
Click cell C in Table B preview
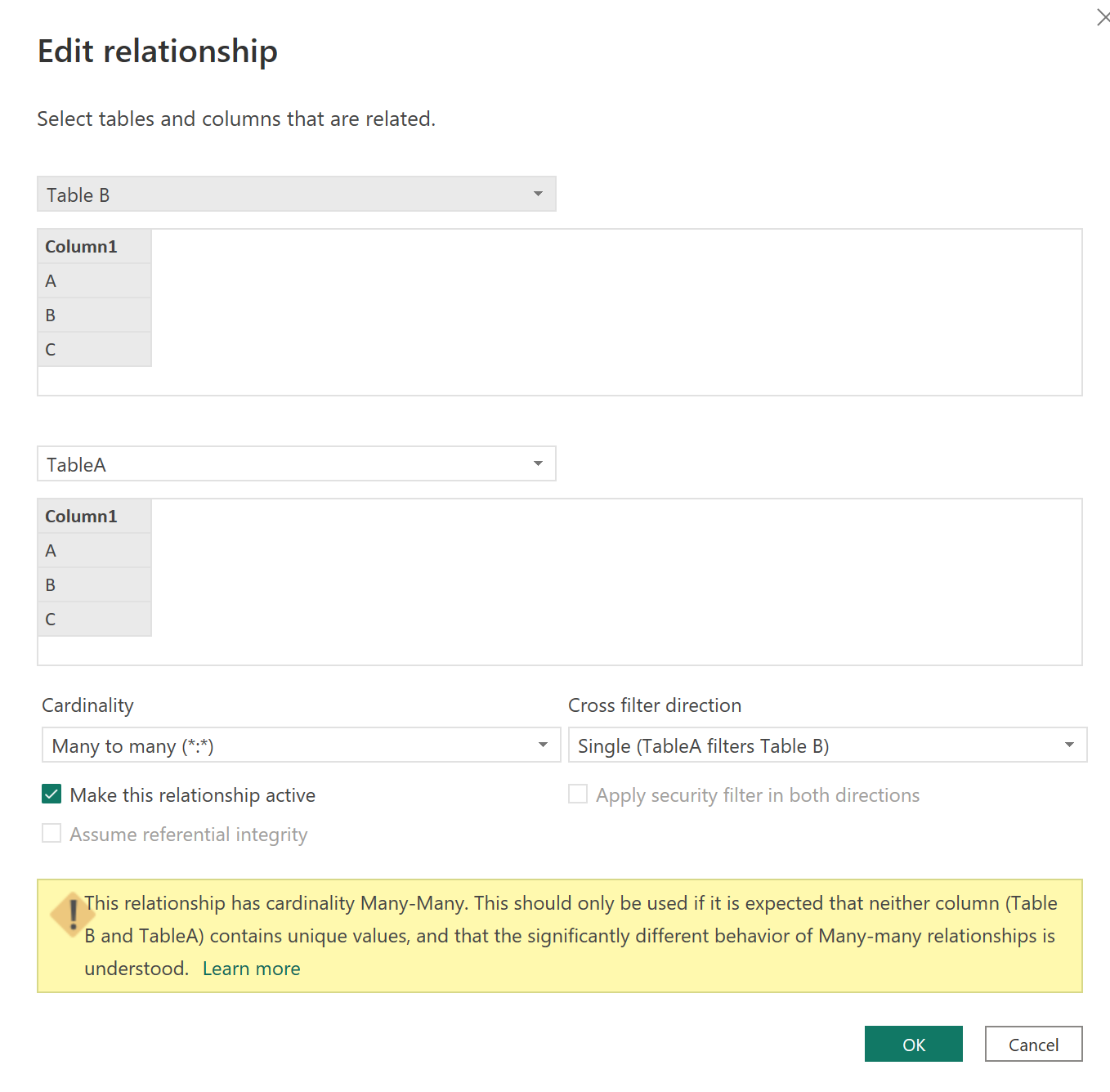(x=95, y=350)
